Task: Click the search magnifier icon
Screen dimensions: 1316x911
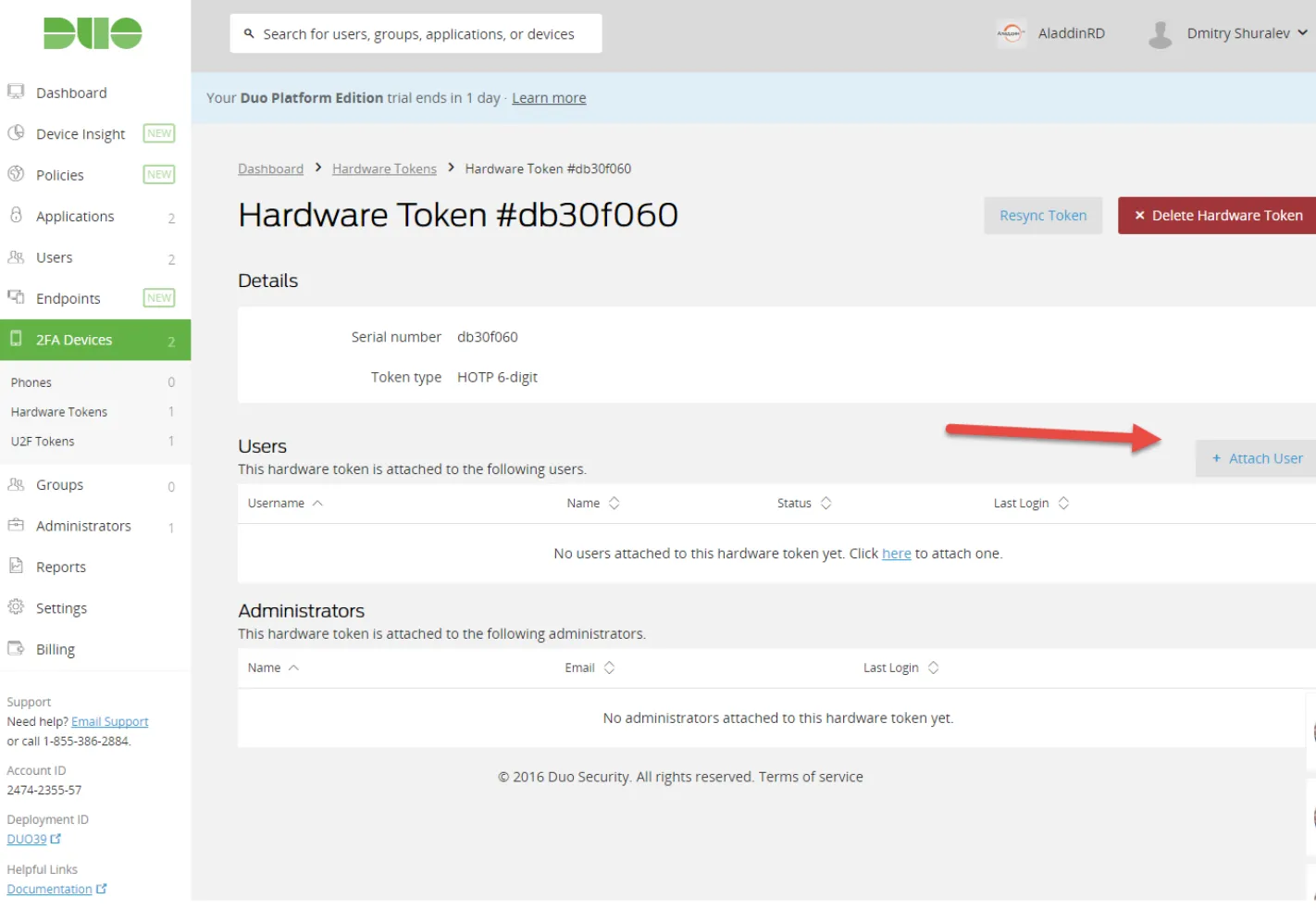Action: tap(249, 33)
